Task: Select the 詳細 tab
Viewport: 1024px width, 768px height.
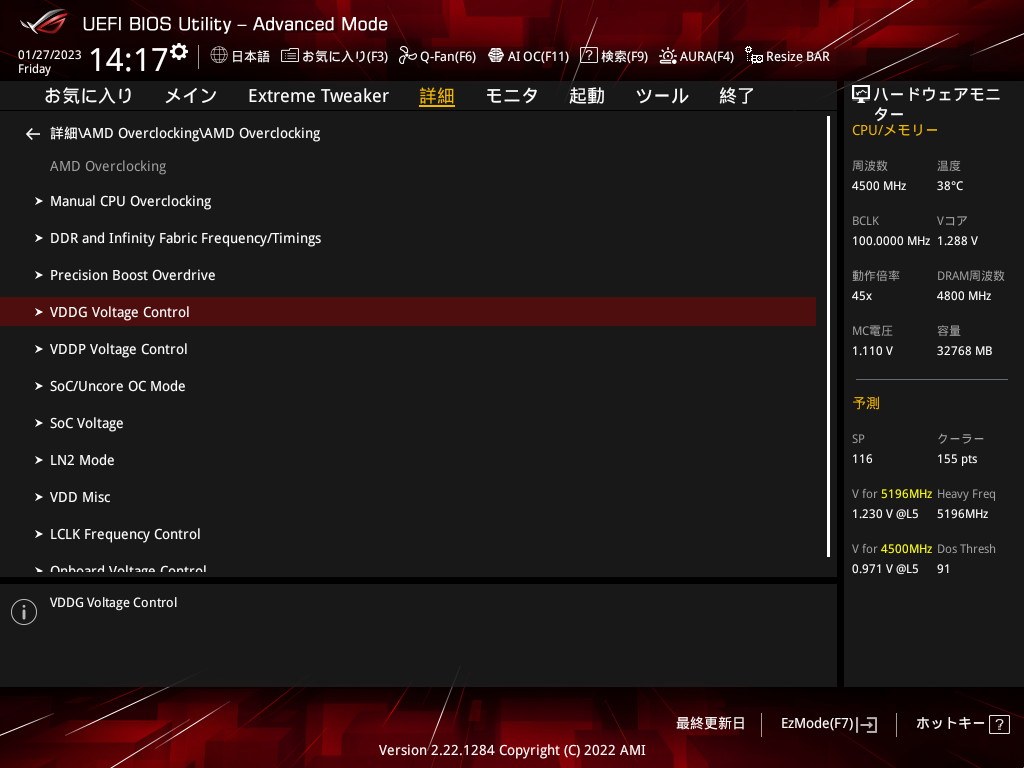Action: (437, 96)
